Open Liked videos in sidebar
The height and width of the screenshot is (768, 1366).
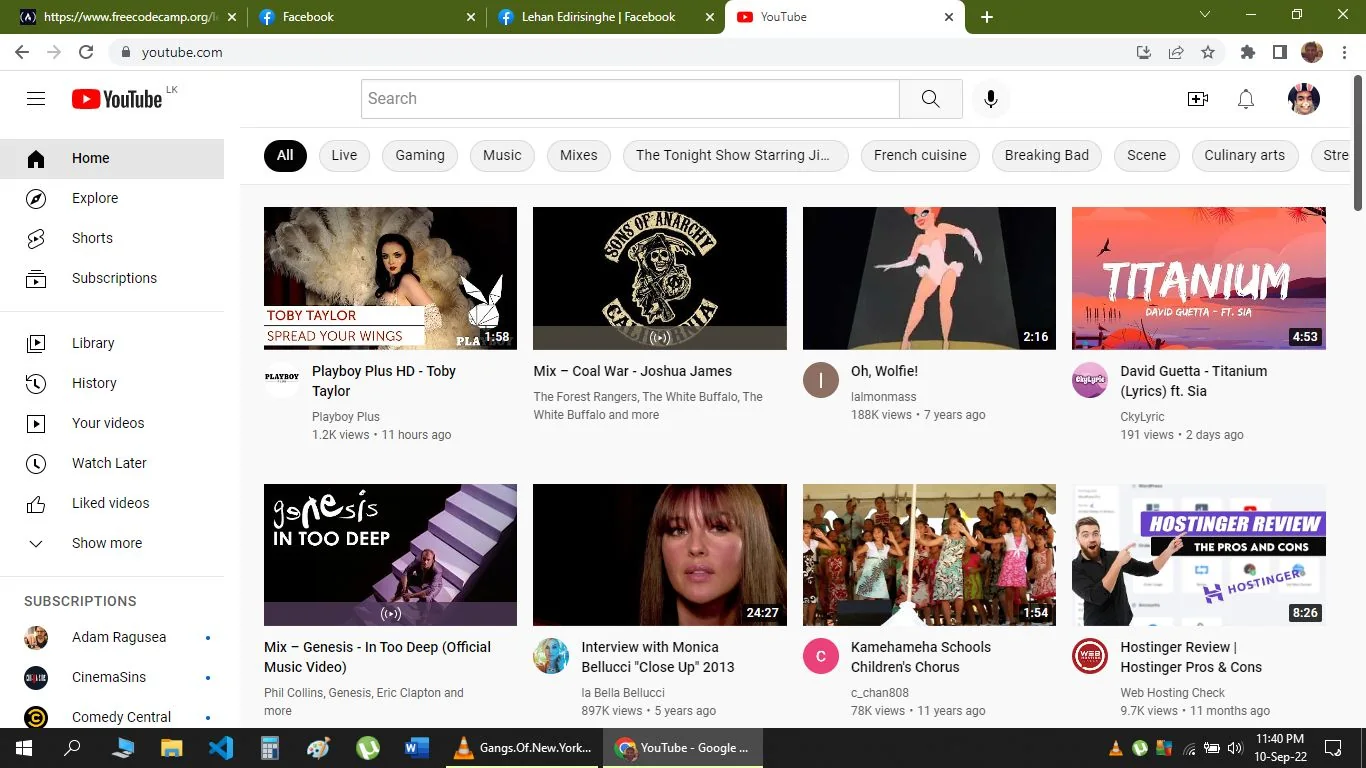tap(112, 503)
